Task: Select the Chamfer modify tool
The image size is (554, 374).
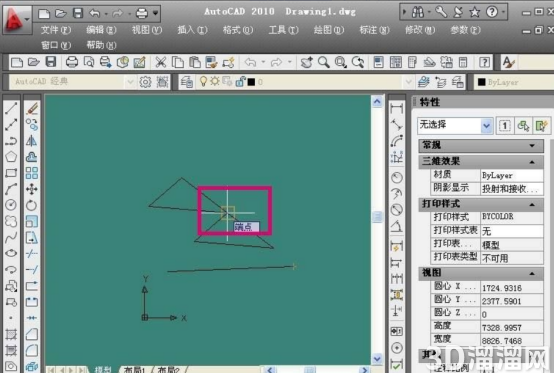Action: 32,334
